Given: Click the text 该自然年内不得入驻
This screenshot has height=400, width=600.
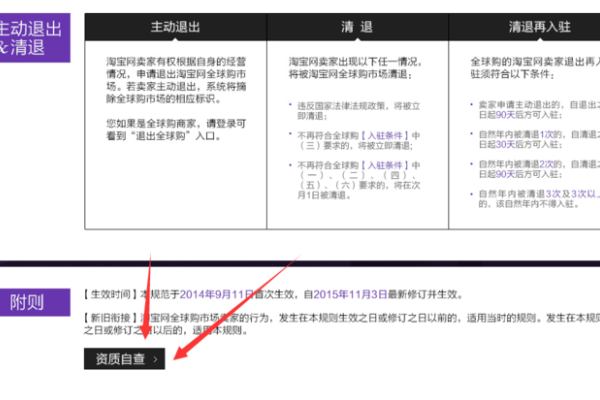Looking at the screenshot, I should [537, 204].
